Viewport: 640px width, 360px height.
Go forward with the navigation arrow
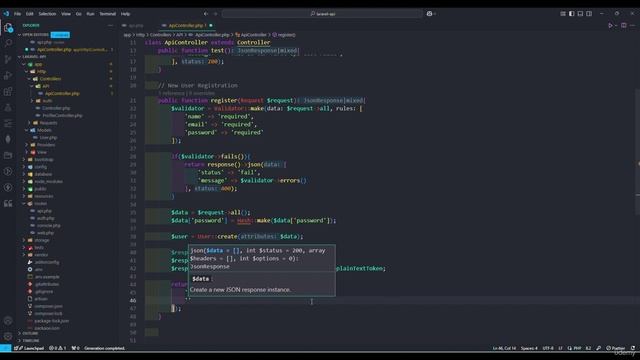pyautogui.click(x=216, y=13)
